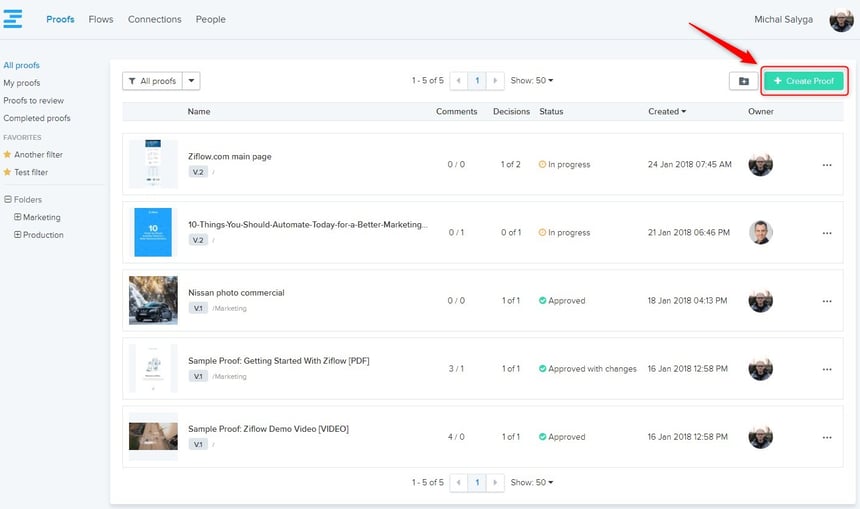
Task: Click the star icon beside Test filter
Action: click(x=7, y=172)
